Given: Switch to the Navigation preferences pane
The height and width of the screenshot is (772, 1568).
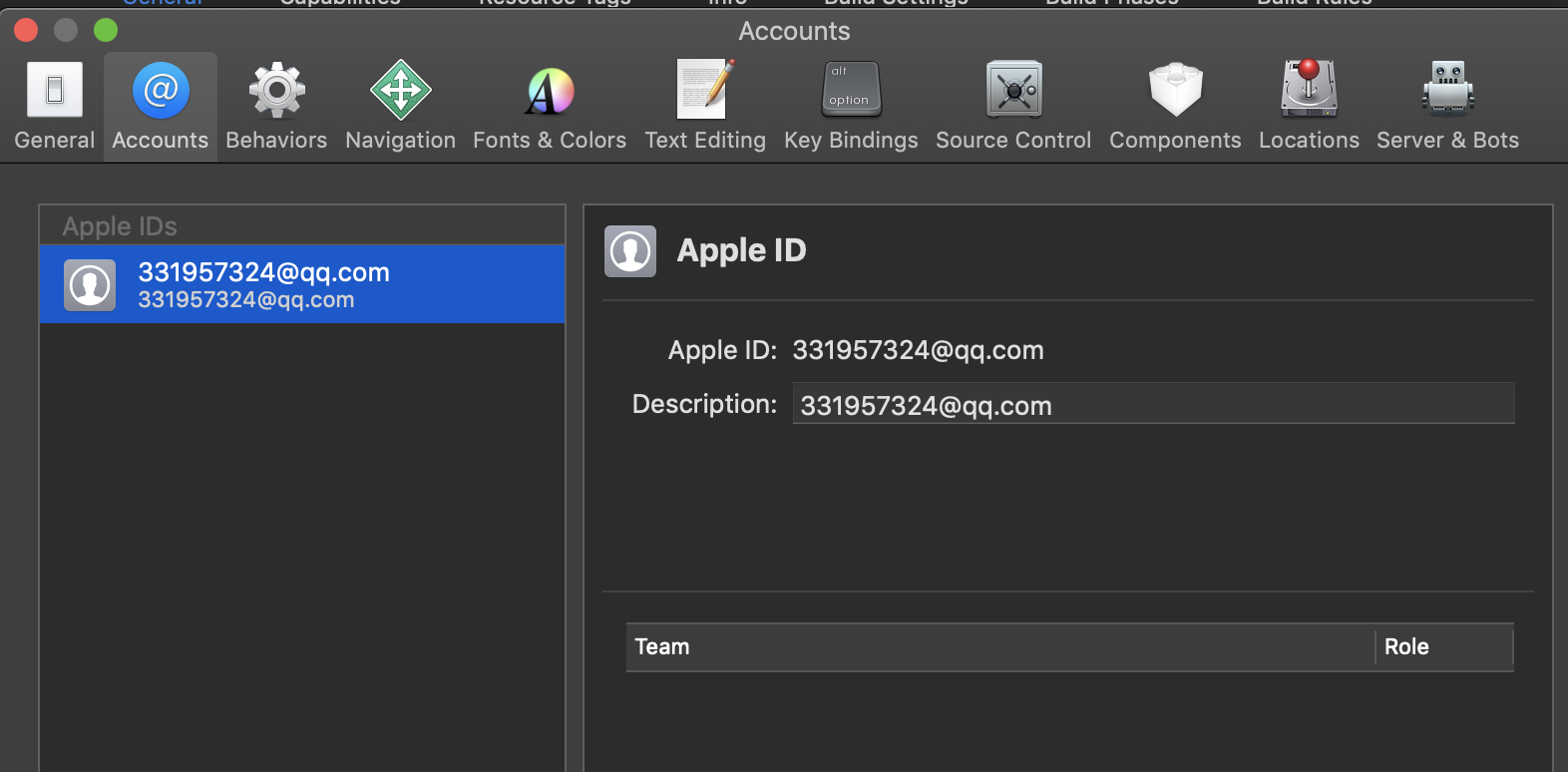Looking at the screenshot, I should tap(400, 106).
